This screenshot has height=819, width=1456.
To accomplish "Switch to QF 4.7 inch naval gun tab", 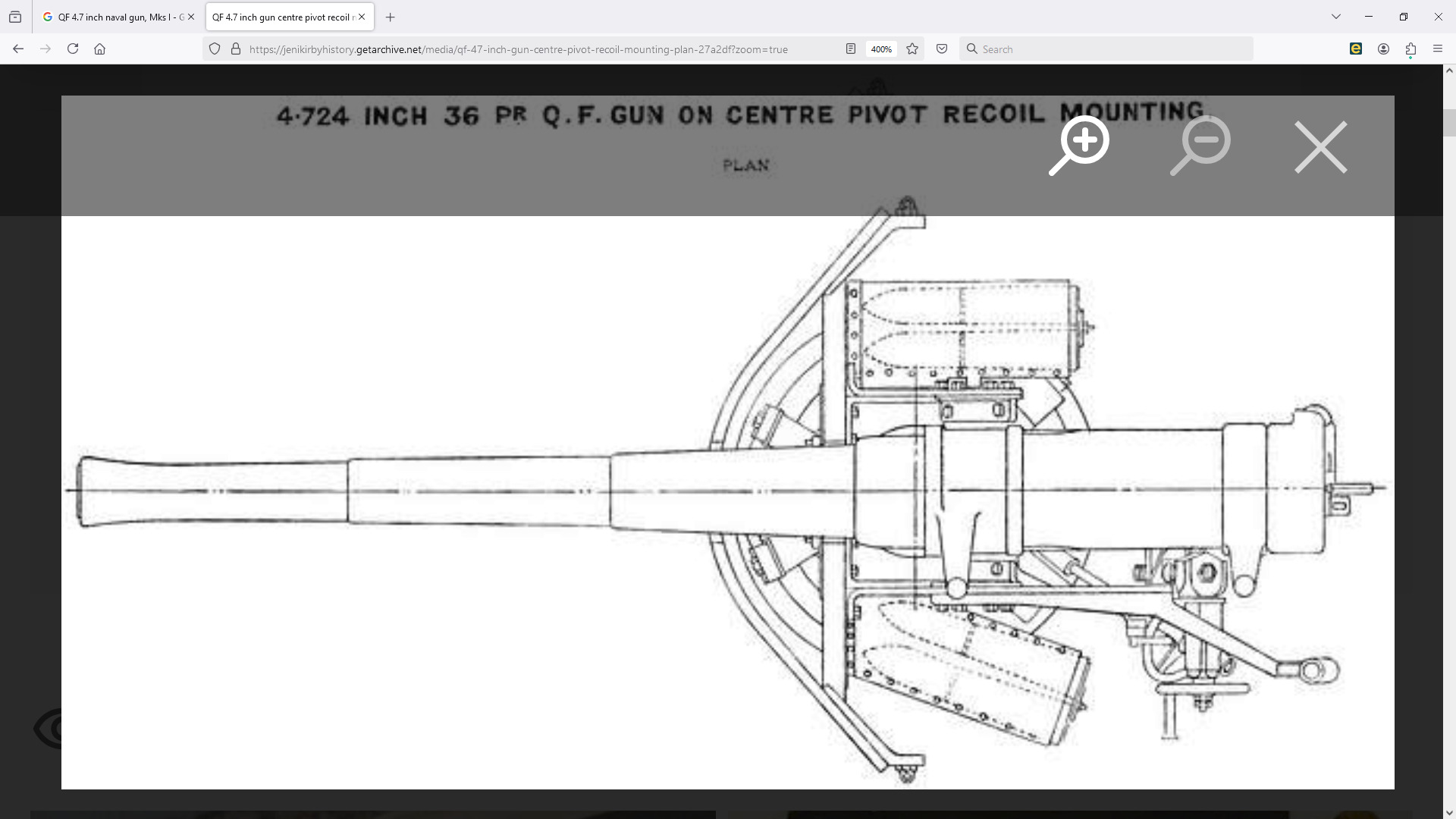I will [x=114, y=17].
